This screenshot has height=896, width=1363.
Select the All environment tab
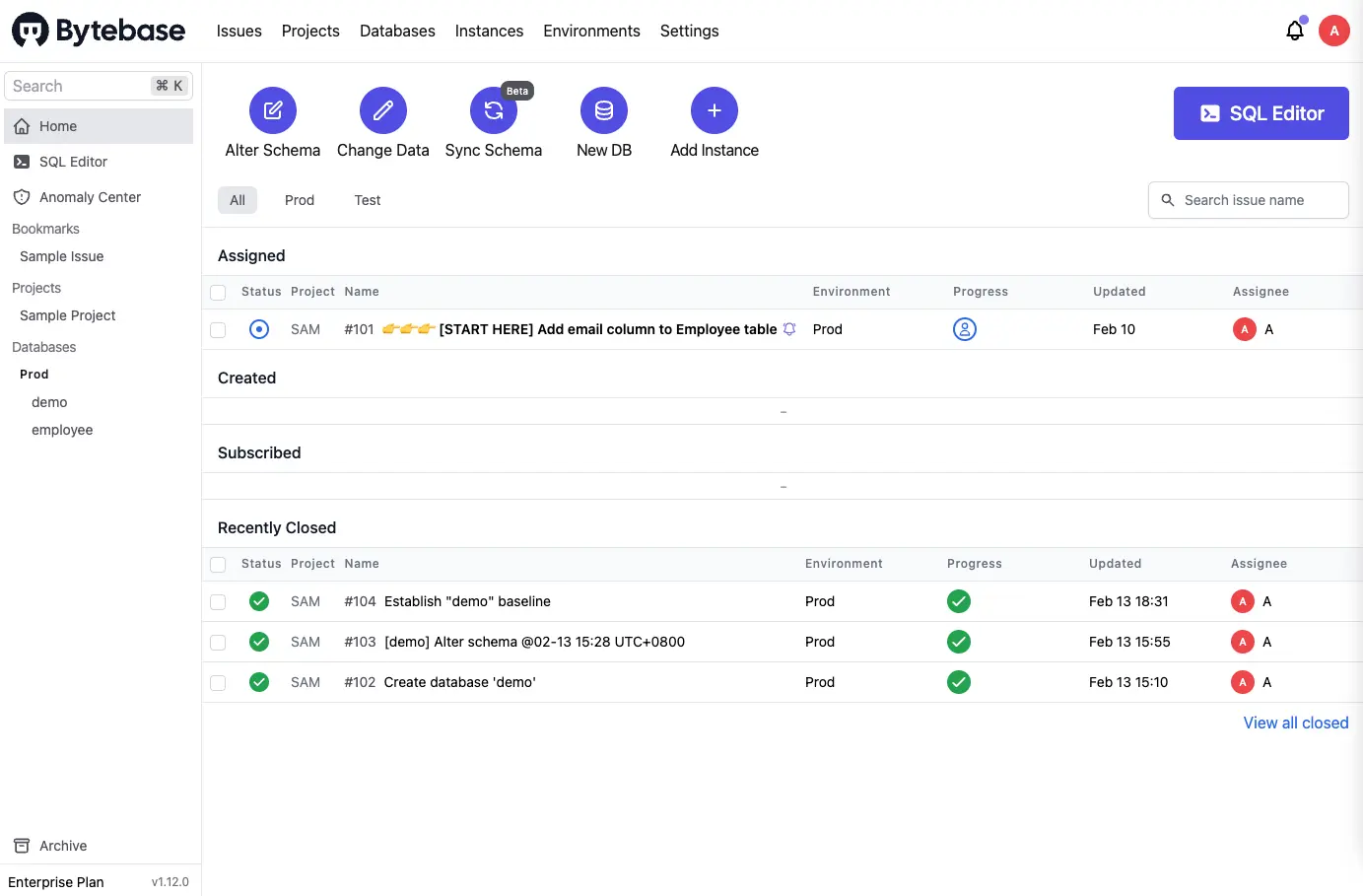point(238,200)
